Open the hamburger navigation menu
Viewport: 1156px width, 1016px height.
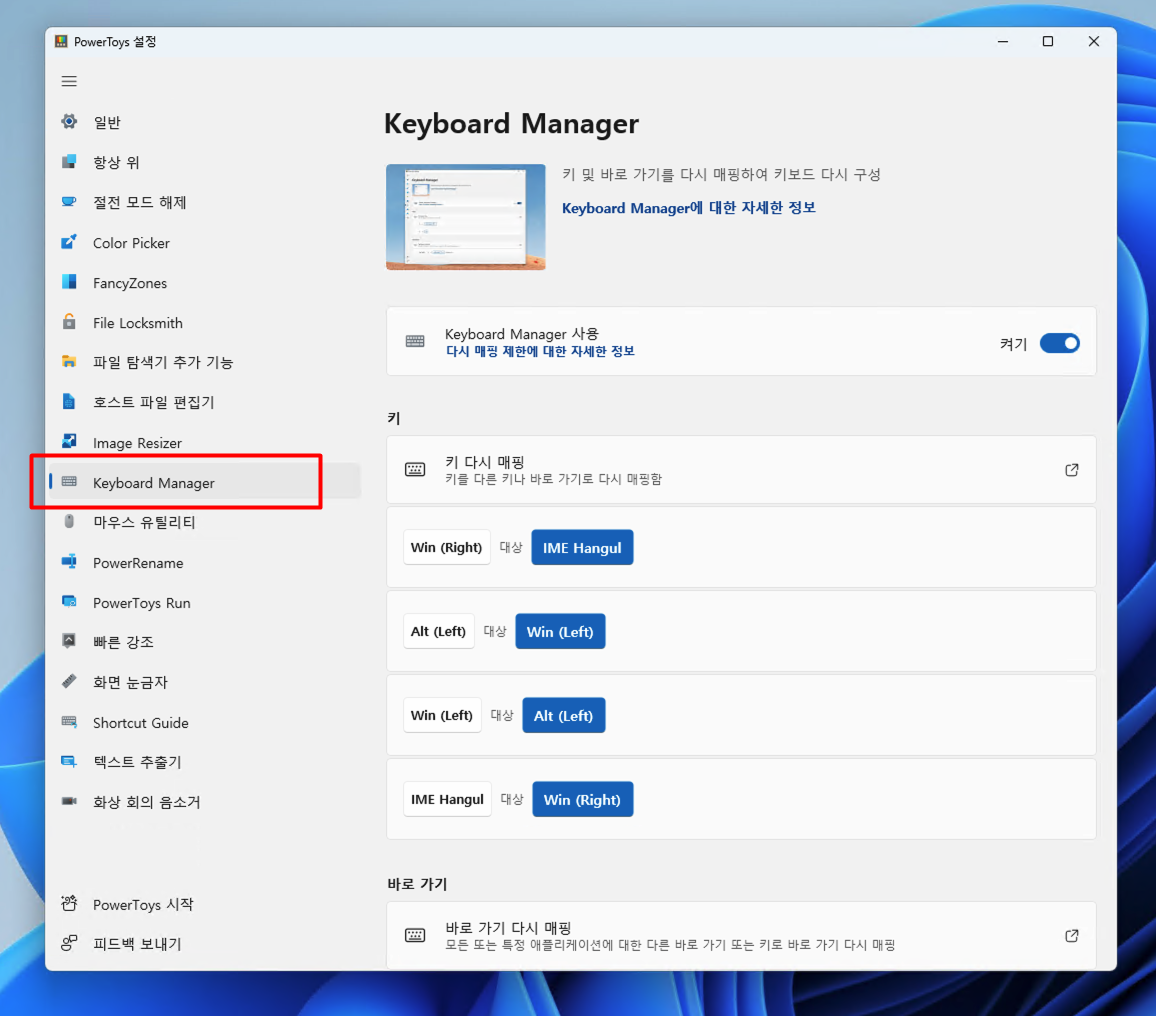[69, 81]
